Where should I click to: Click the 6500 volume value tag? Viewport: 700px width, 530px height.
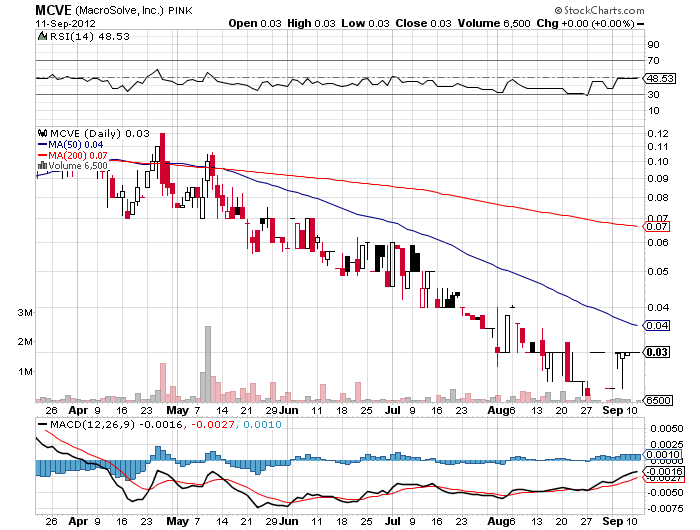pos(657,400)
